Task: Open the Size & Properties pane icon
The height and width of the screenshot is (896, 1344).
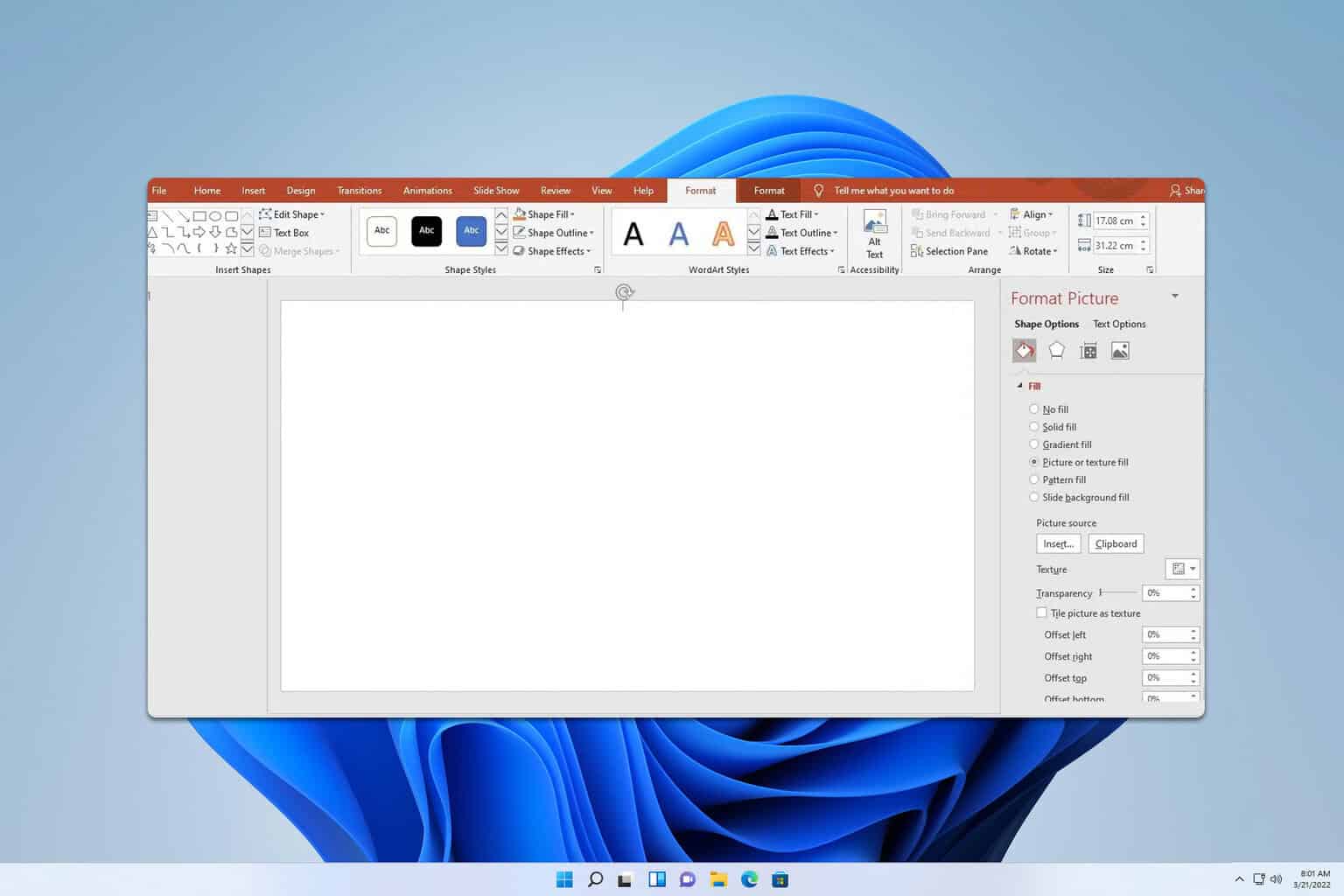Action: click(1088, 351)
